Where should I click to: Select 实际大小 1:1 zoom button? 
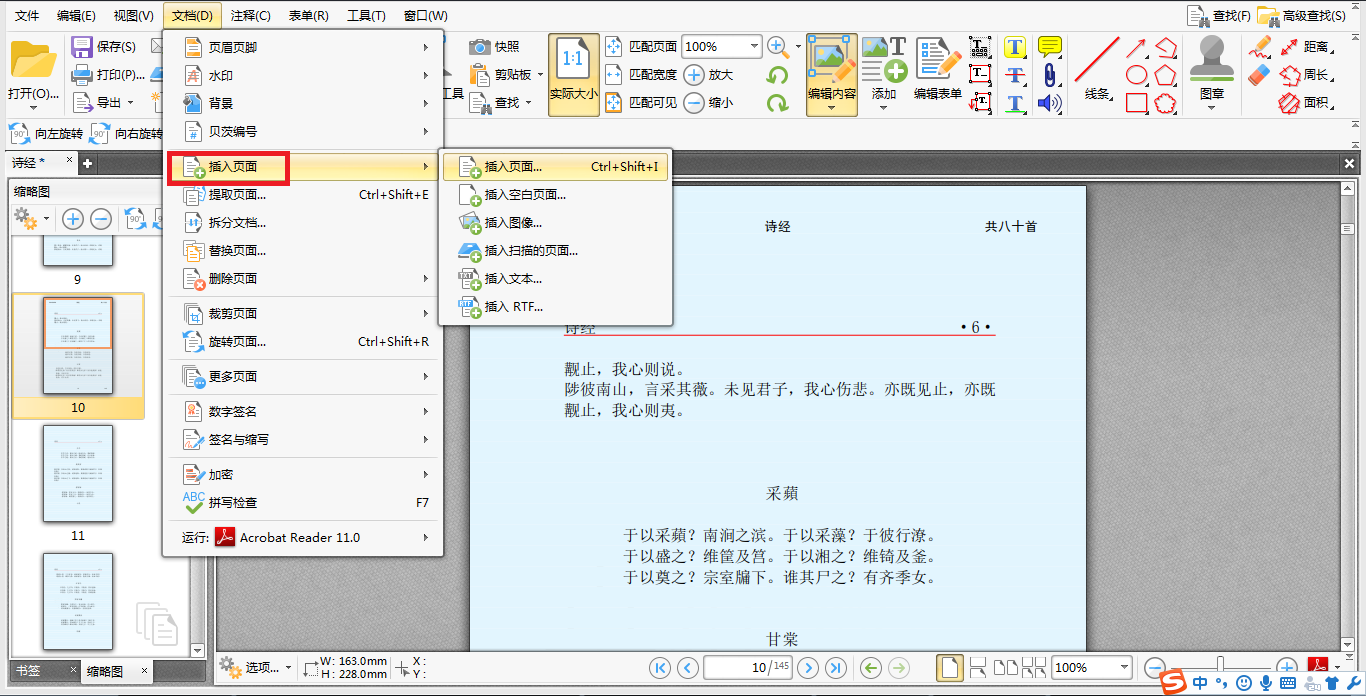[x=574, y=74]
